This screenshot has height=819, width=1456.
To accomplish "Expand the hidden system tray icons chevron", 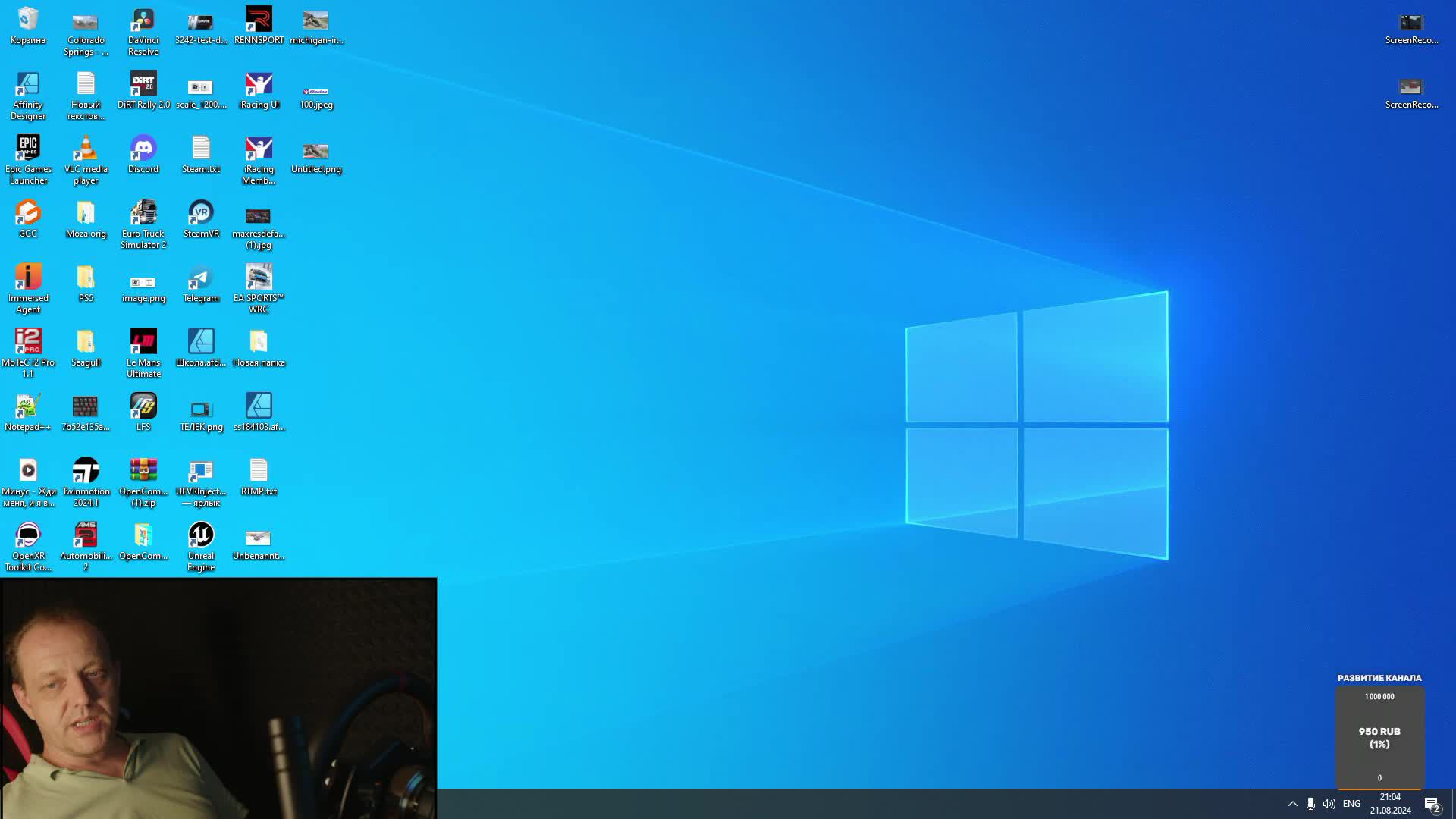I will (x=1292, y=804).
